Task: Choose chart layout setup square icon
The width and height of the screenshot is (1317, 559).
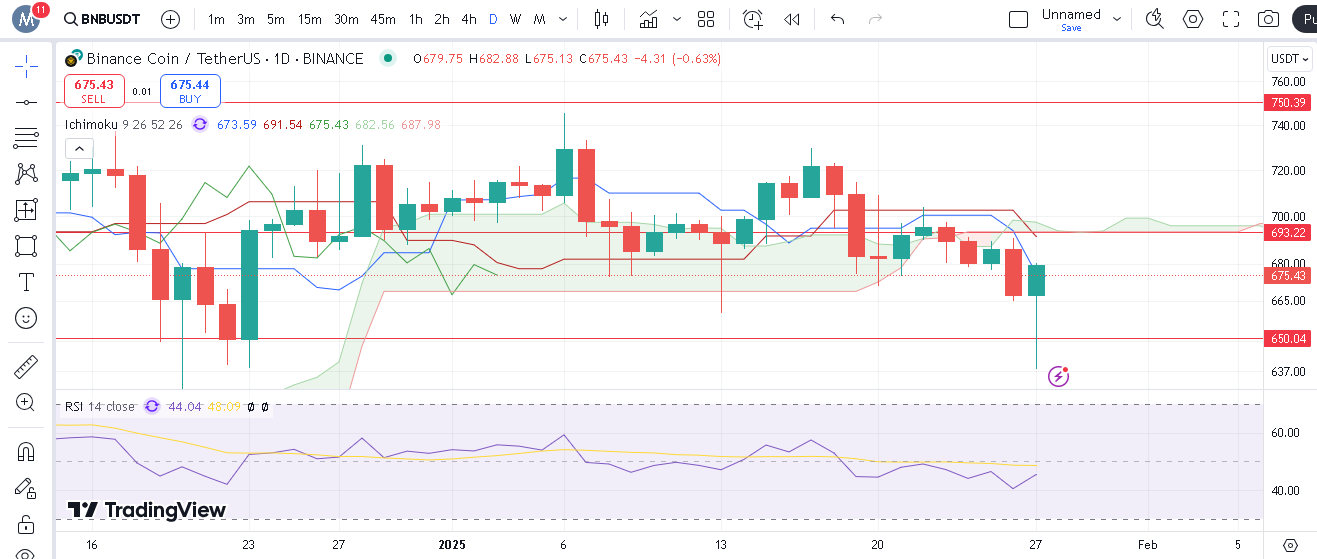Action: (1018, 19)
